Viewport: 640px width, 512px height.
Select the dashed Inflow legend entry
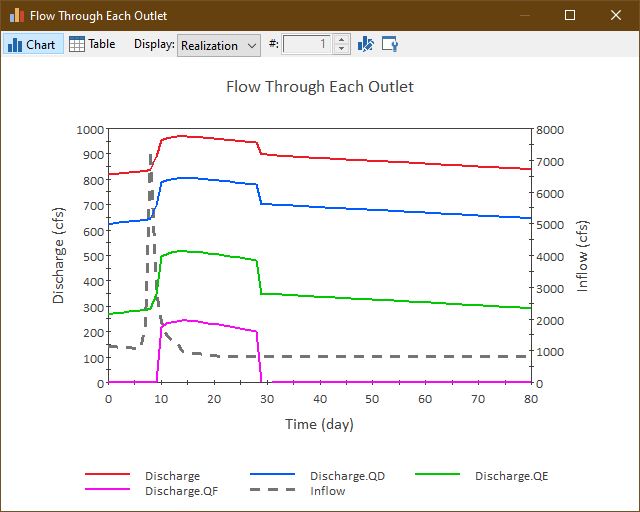(298, 490)
